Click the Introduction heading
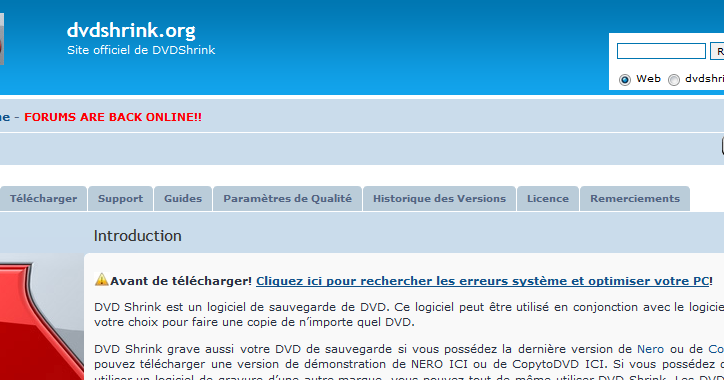Viewport: 724px width, 380px height. (x=138, y=236)
